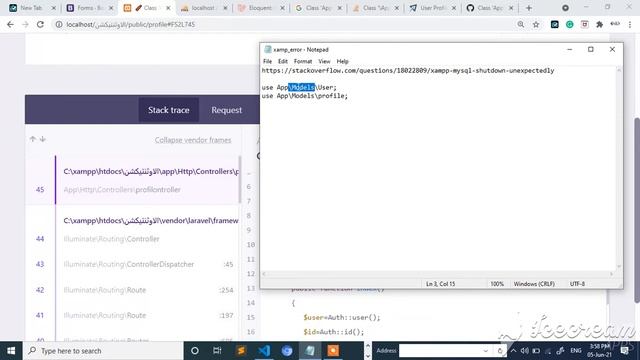640x360 pixels.
Task: Open Task View on the taskbar
Action: 217,351
